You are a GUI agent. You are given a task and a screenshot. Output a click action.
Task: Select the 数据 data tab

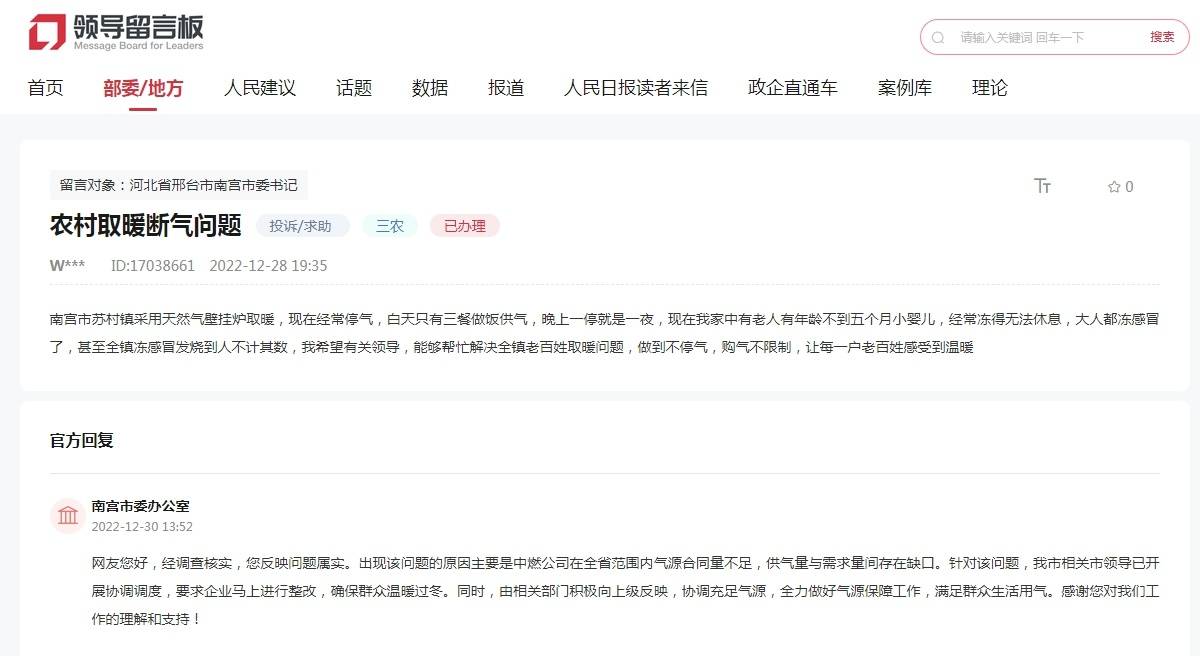(430, 88)
